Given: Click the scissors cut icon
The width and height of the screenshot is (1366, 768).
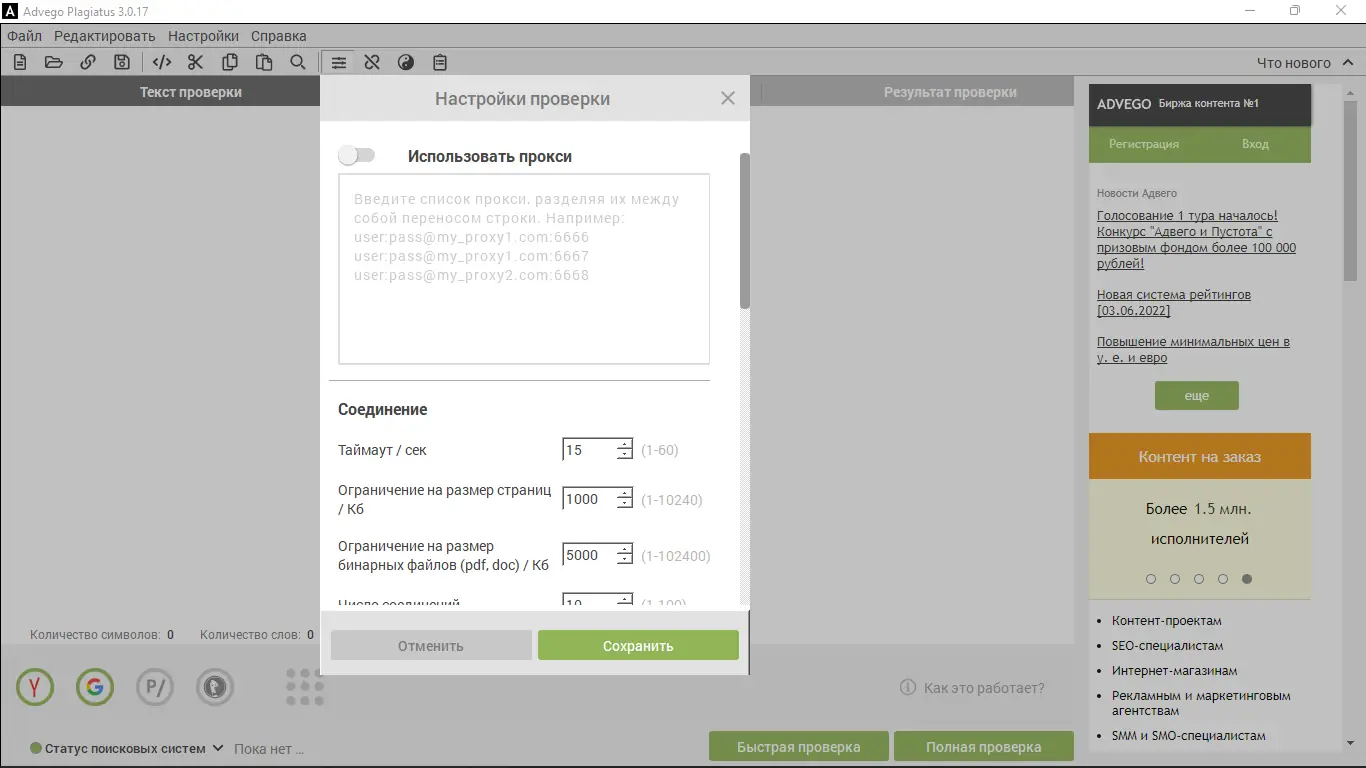Looking at the screenshot, I should pyautogui.click(x=195, y=62).
